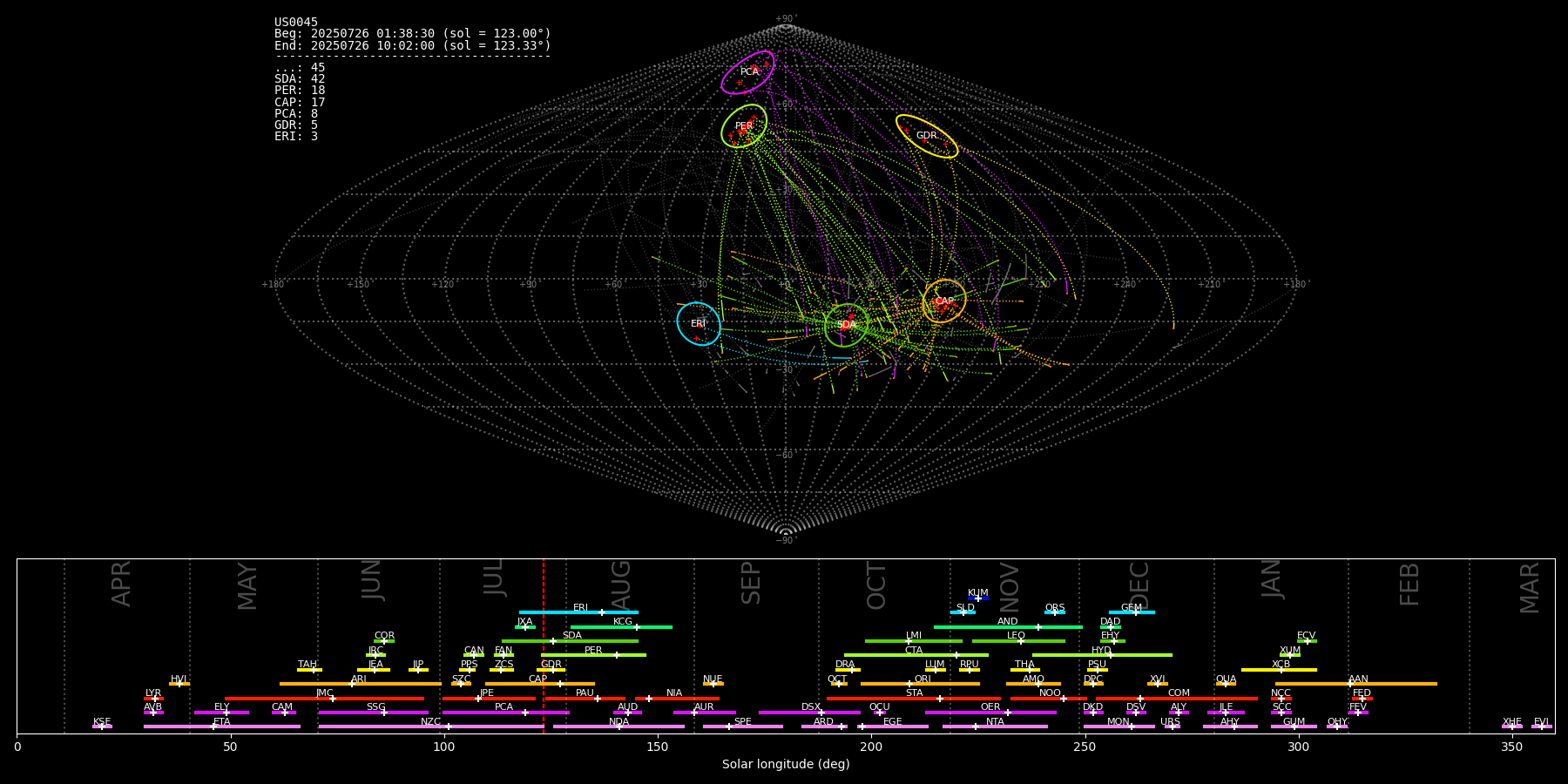Click the purple PCA bar in the timeline
Screen dimensions: 1568x784
point(505,713)
